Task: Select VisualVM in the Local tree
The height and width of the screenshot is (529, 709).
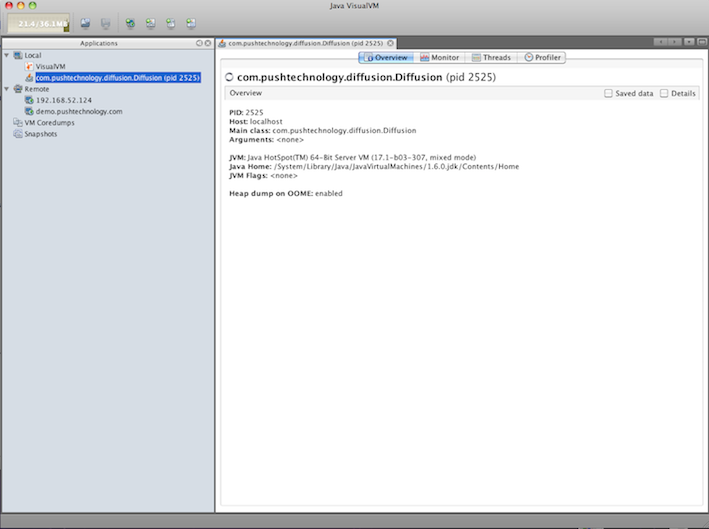Action: (50, 66)
